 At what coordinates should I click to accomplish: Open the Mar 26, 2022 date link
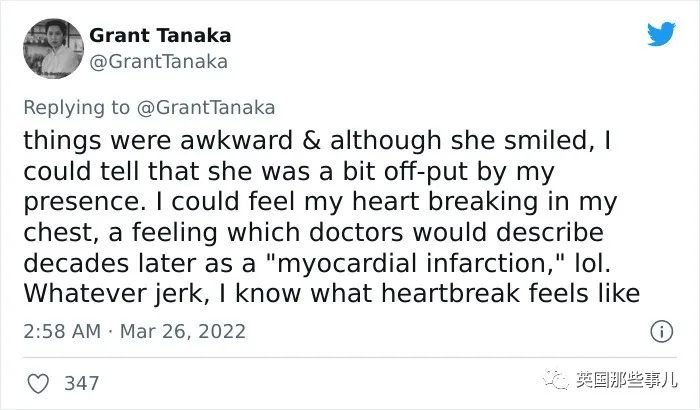pyautogui.click(x=183, y=331)
